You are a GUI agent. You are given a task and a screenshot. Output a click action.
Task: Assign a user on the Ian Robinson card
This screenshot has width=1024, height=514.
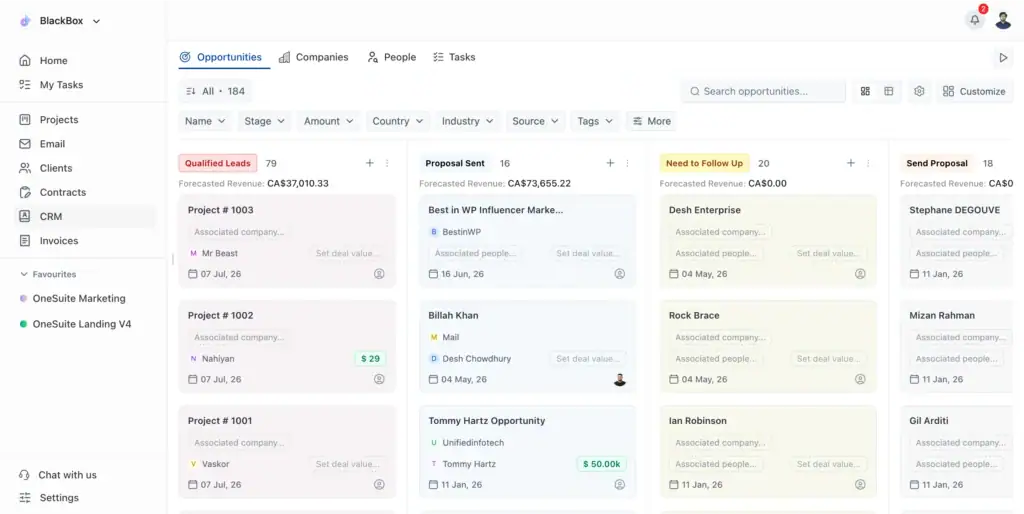click(860, 485)
